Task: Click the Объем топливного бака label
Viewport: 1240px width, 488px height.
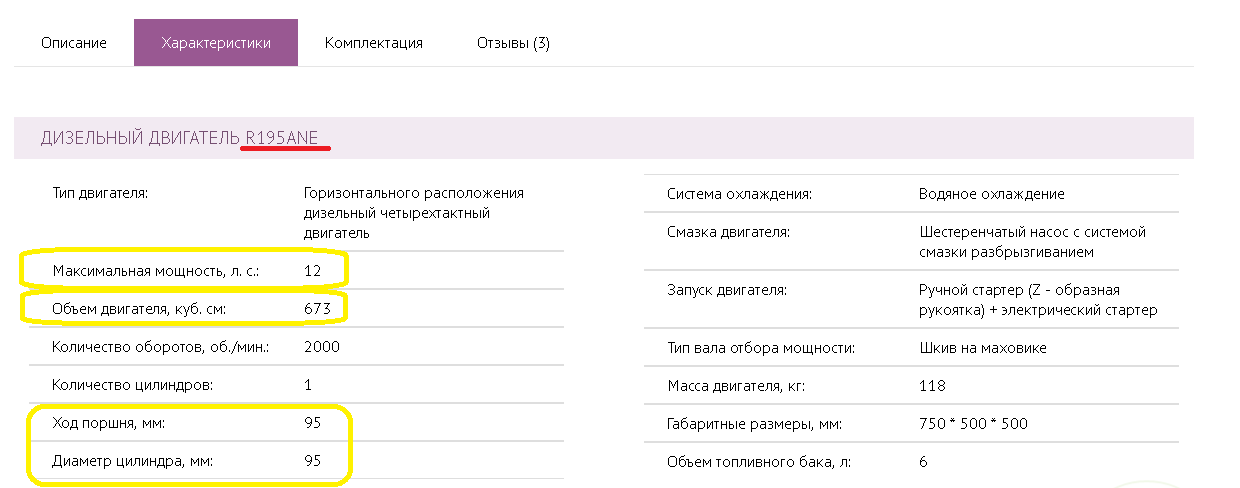Action: [759, 462]
